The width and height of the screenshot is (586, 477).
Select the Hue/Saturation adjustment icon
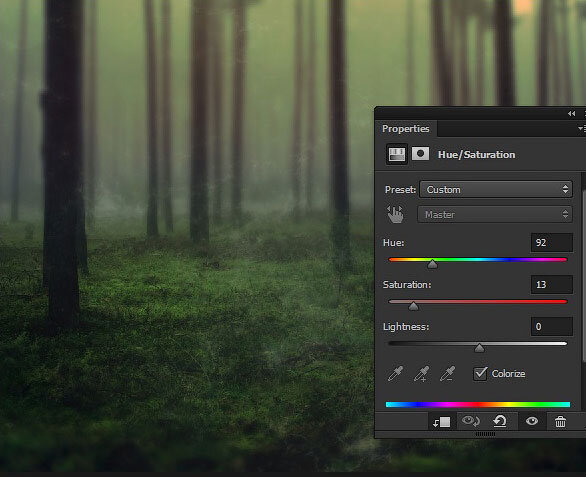(397, 154)
